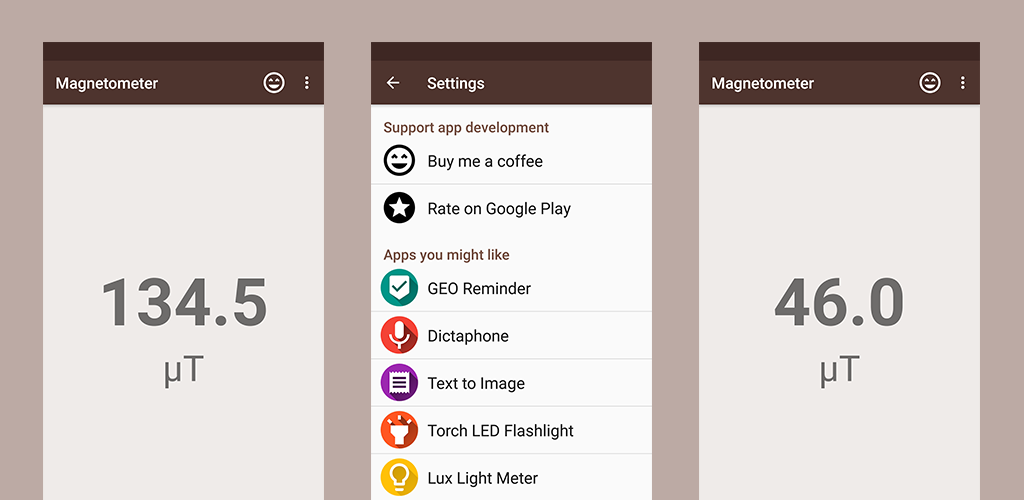1024x500 pixels.
Task: Click the yellow Lux Light Meter bulb icon
Action: click(x=399, y=478)
